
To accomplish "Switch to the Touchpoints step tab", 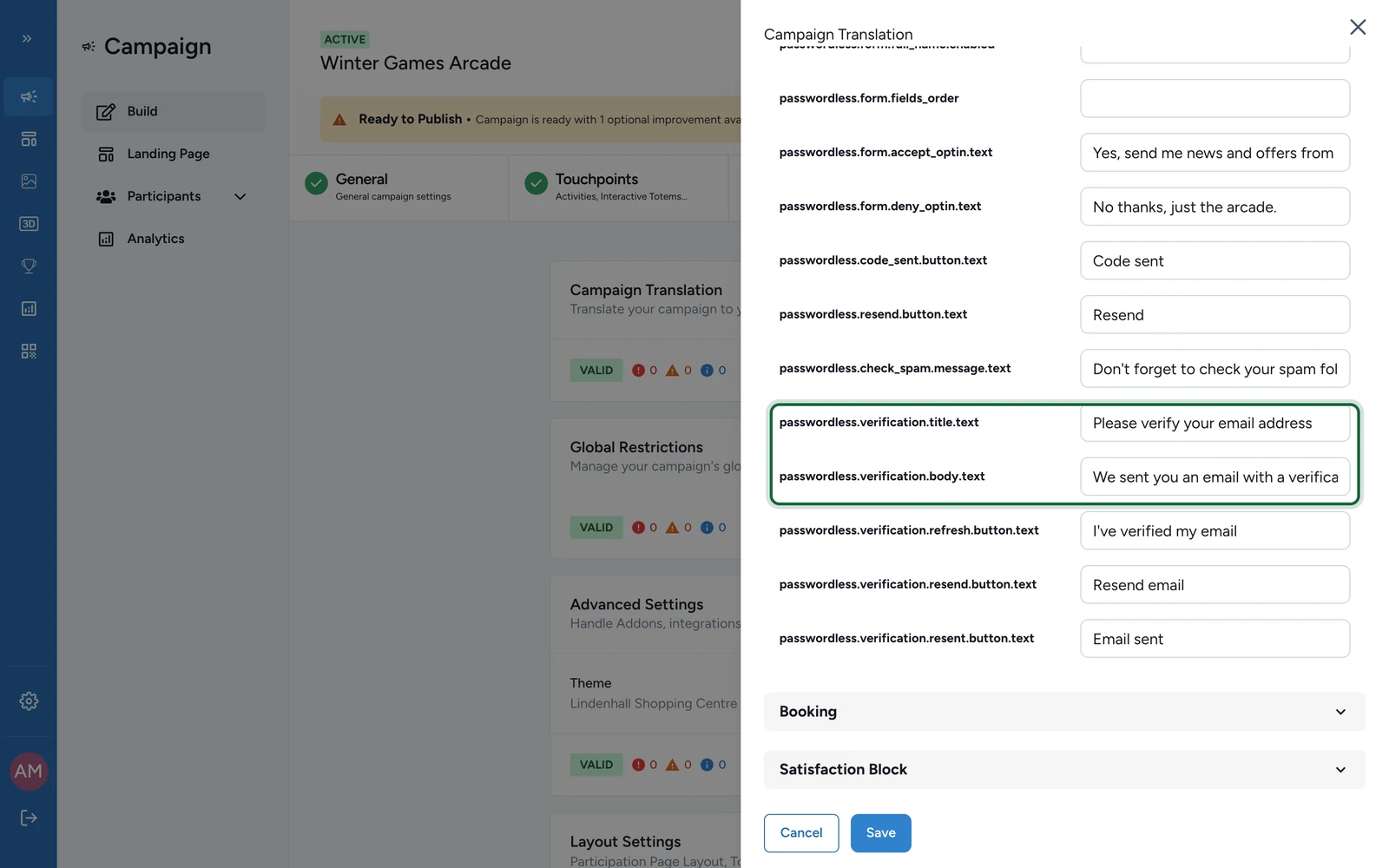I will [618, 187].
